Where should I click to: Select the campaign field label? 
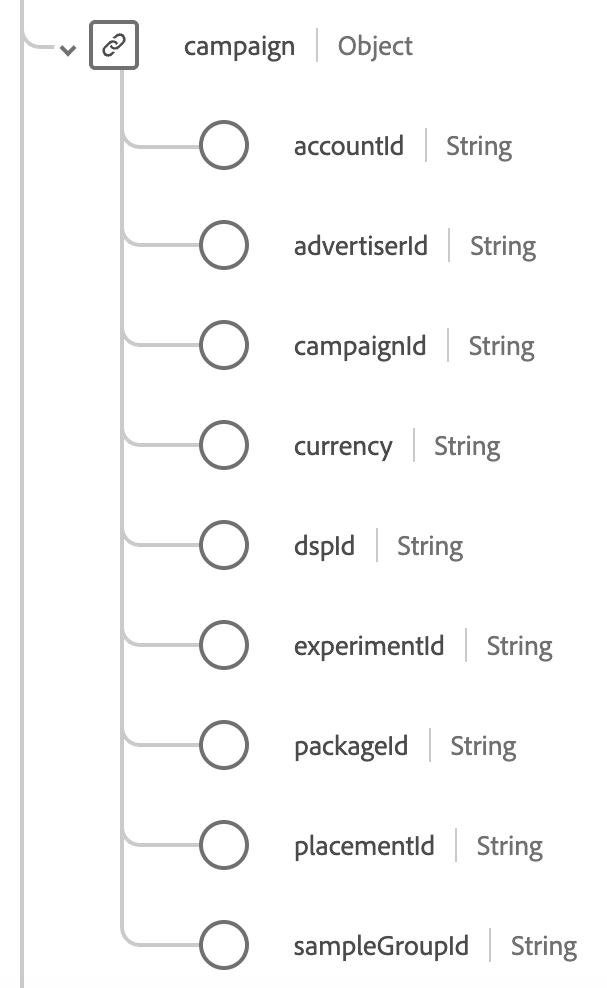coord(239,46)
